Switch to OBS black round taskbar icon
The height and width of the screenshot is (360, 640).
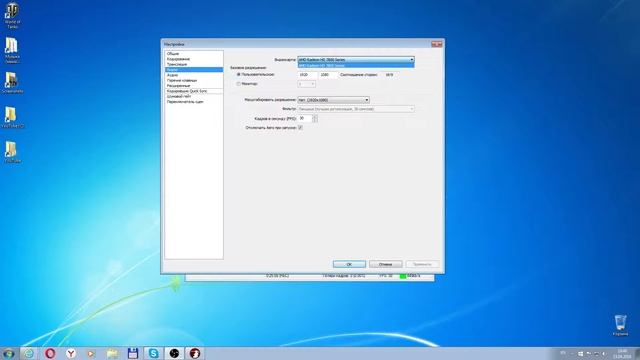[x=174, y=353]
